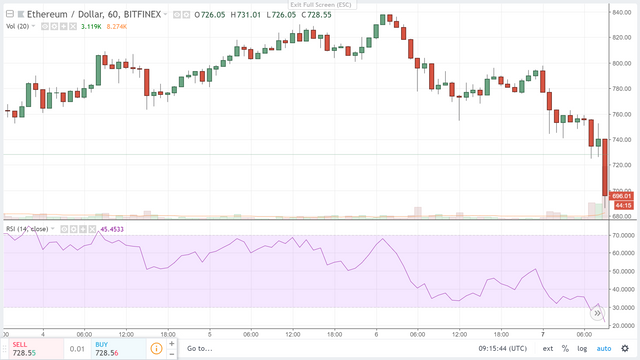Screen dimensions: 640x360
Task: Click the C728.55 close value
Action: tap(316, 15)
